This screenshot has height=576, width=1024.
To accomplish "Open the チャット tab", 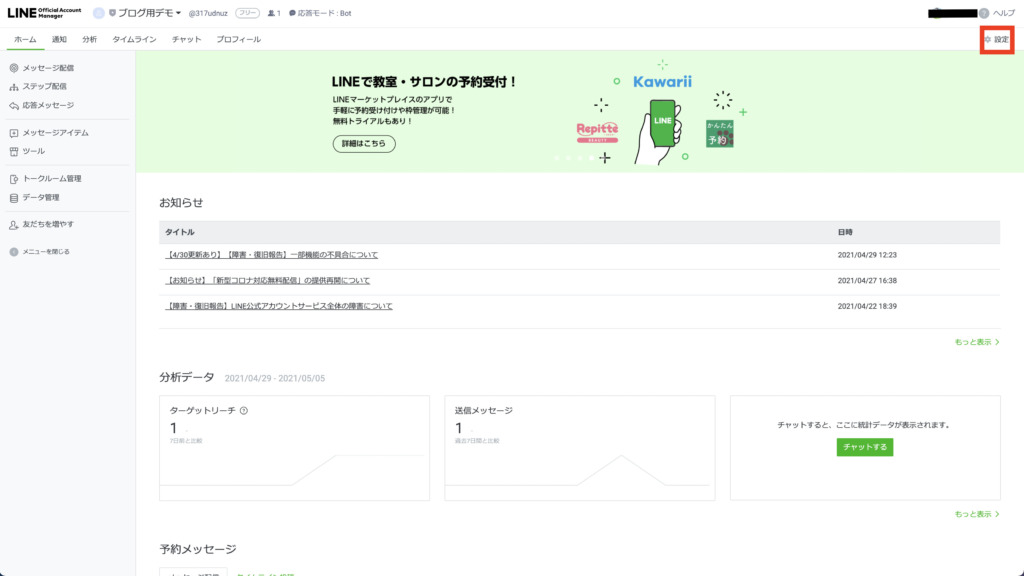I will click(186, 39).
